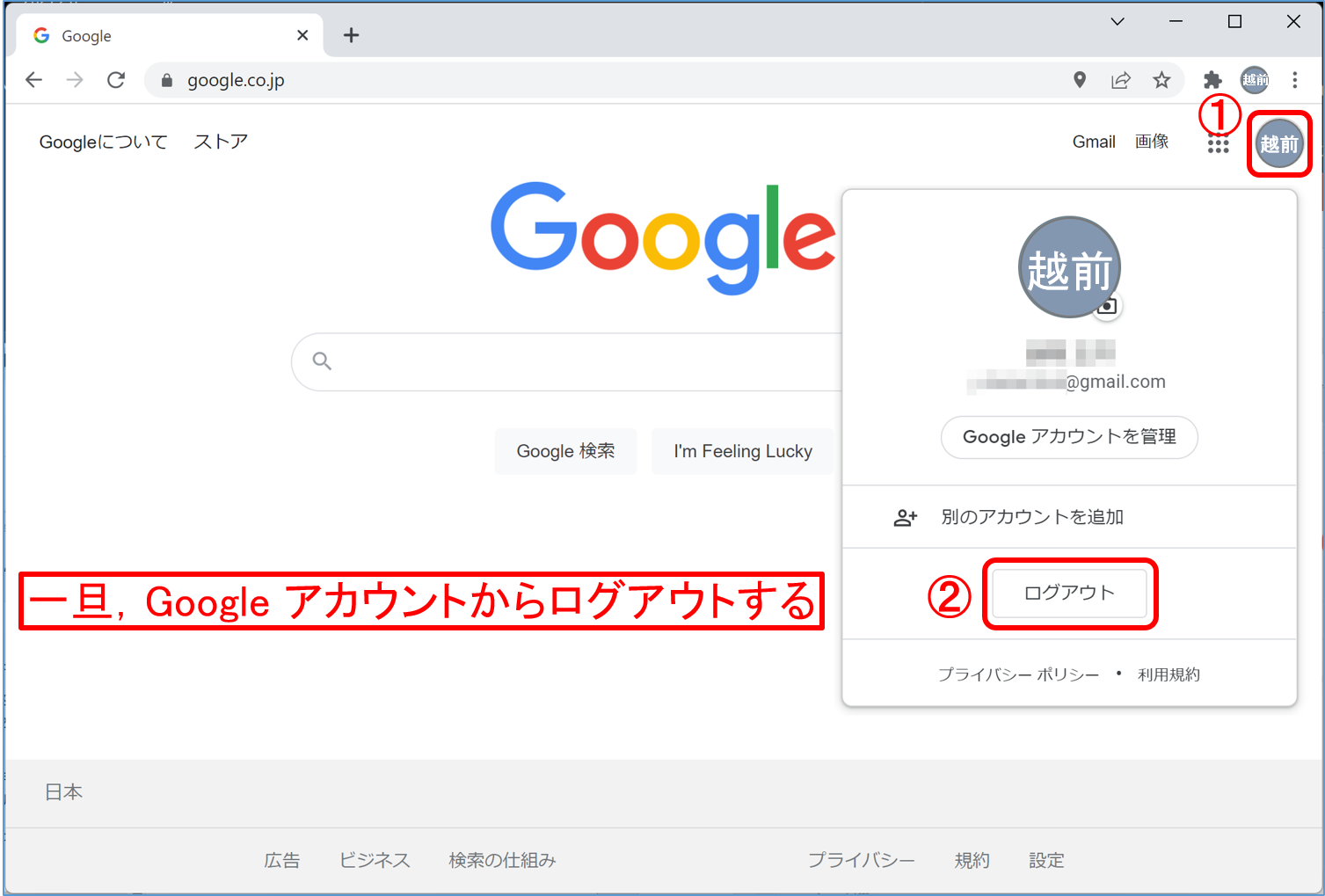Close the Google tab

tap(302, 35)
